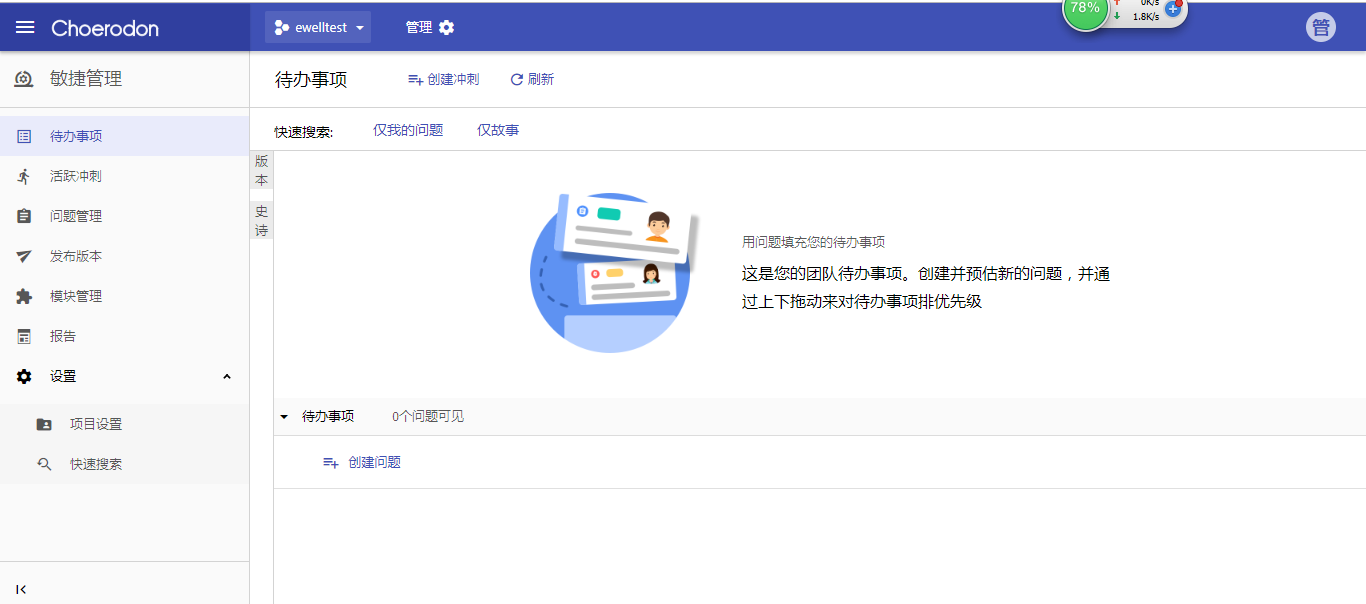Click the paper plane 发布版本 icon
The width and height of the screenshot is (1366, 604).
pyautogui.click(x=25, y=256)
